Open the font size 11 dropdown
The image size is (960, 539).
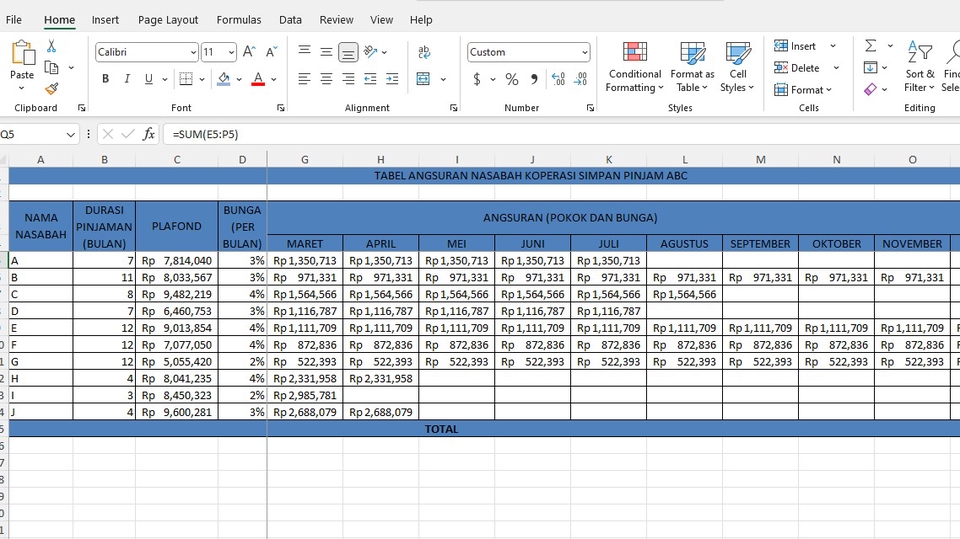pyautogui.click(x=231, y=52)
